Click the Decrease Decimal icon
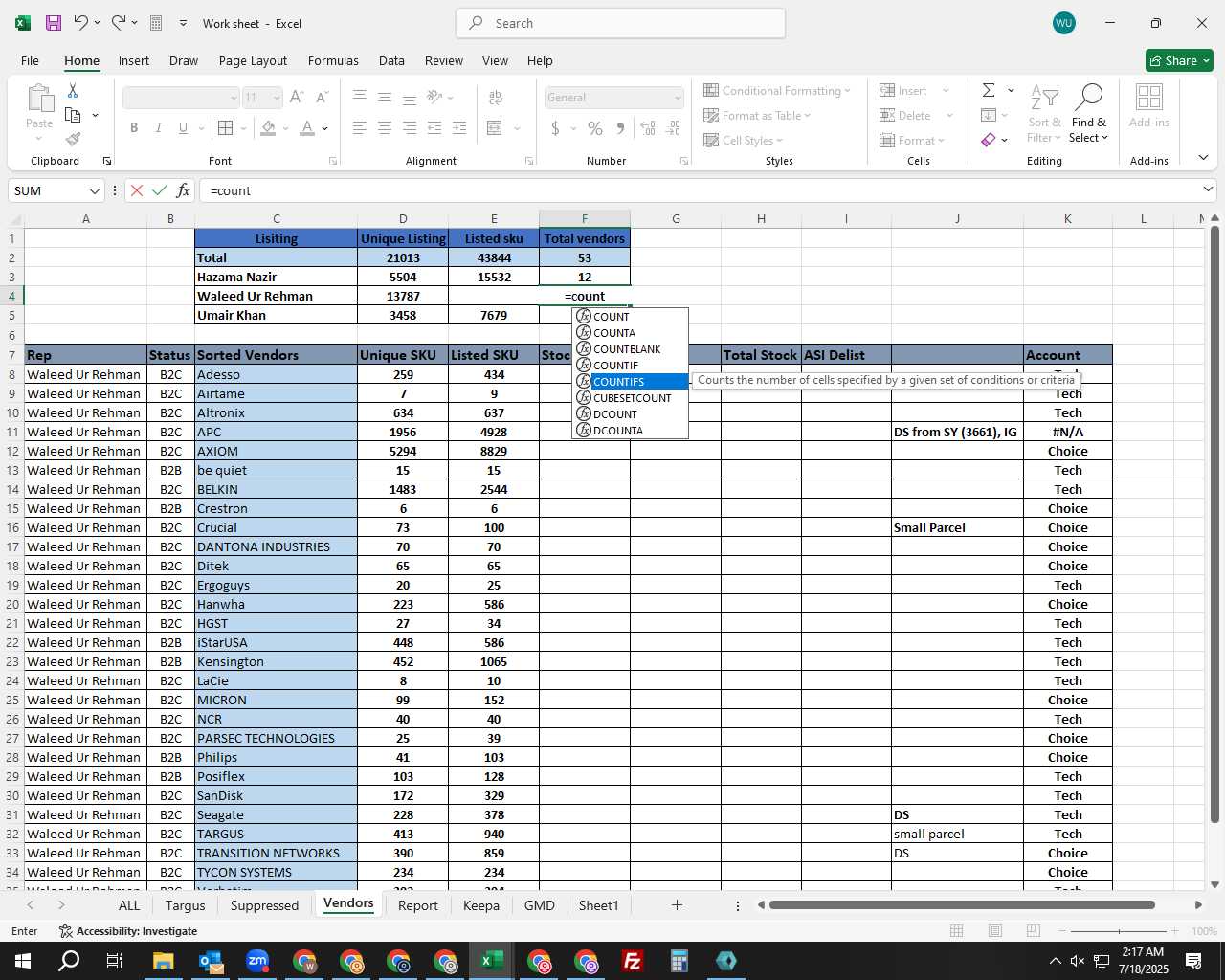Viewport: 1225px width, 980px height. (673, 127)
